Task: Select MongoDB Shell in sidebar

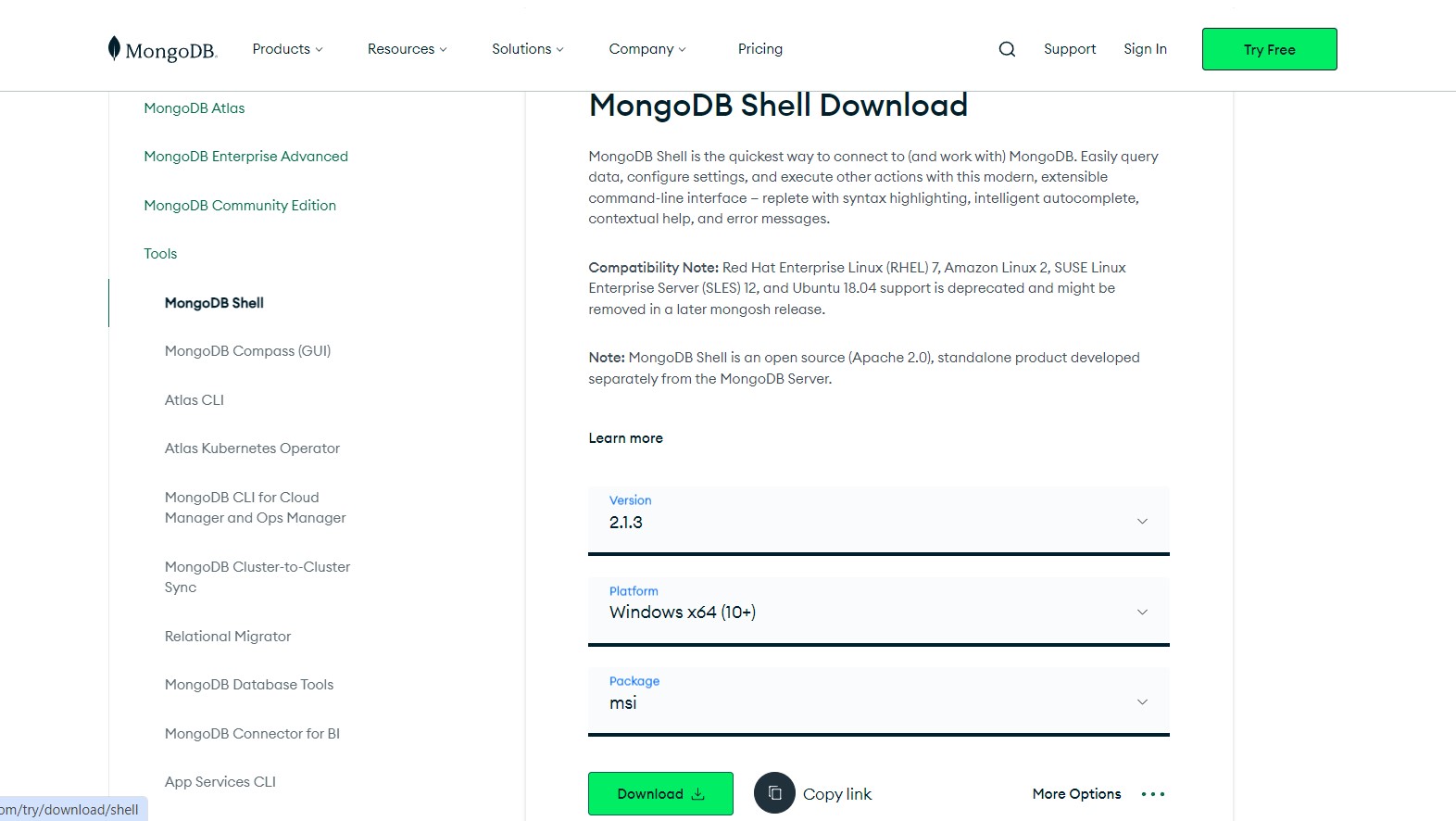Action: pyautogui.click(x=214, y=303)
